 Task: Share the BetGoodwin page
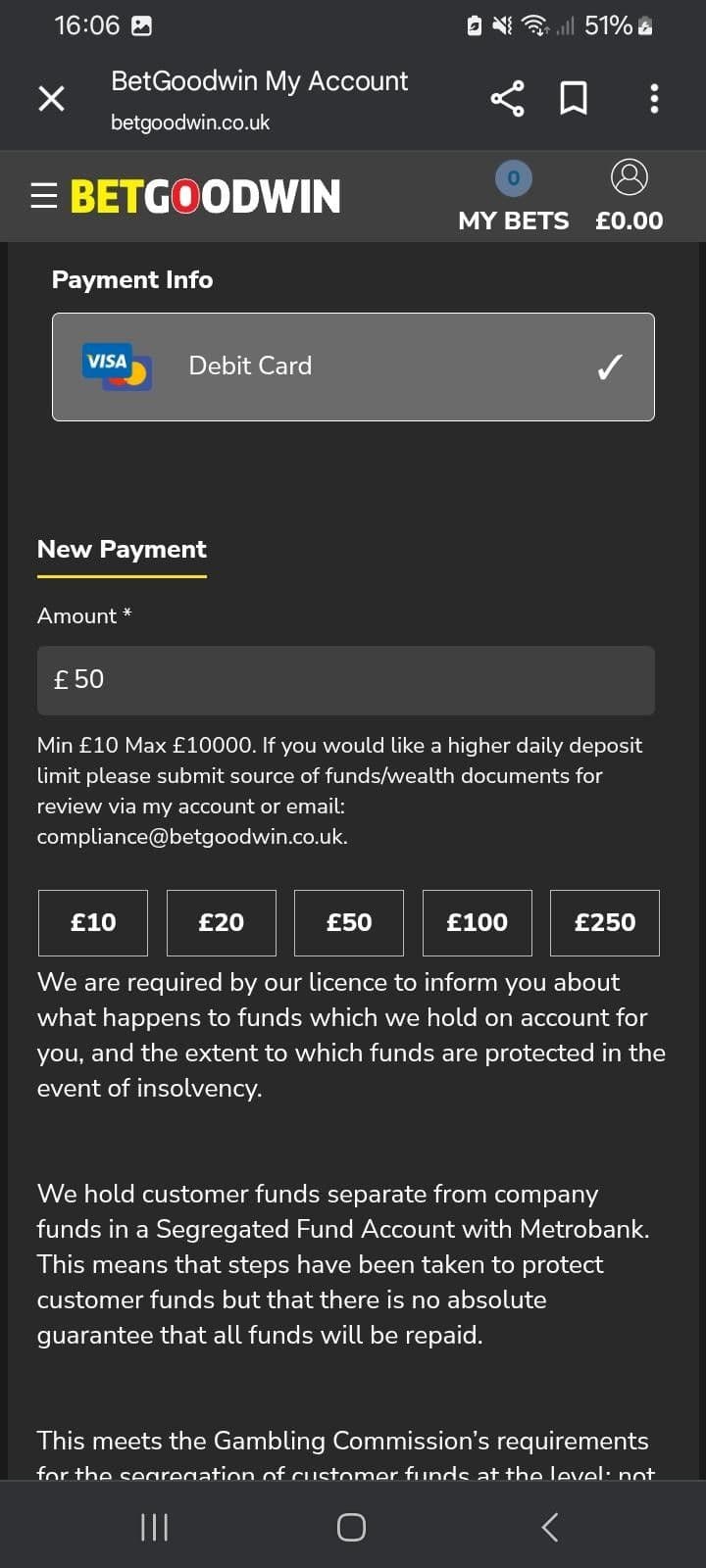(507, 98)
